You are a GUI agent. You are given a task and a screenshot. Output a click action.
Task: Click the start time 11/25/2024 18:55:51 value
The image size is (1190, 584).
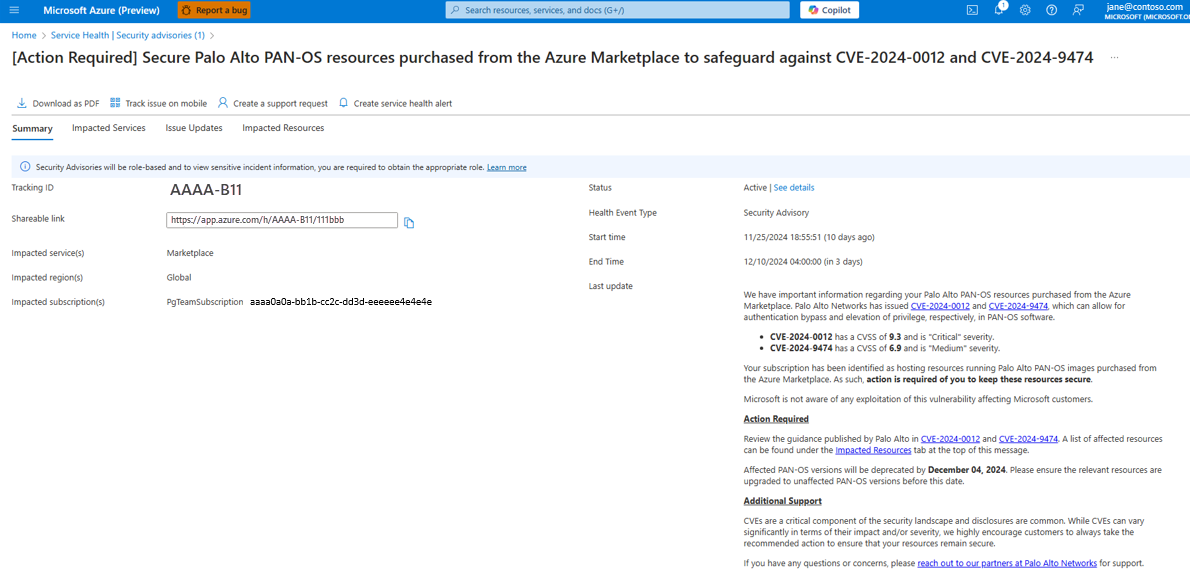pos(809,237)
